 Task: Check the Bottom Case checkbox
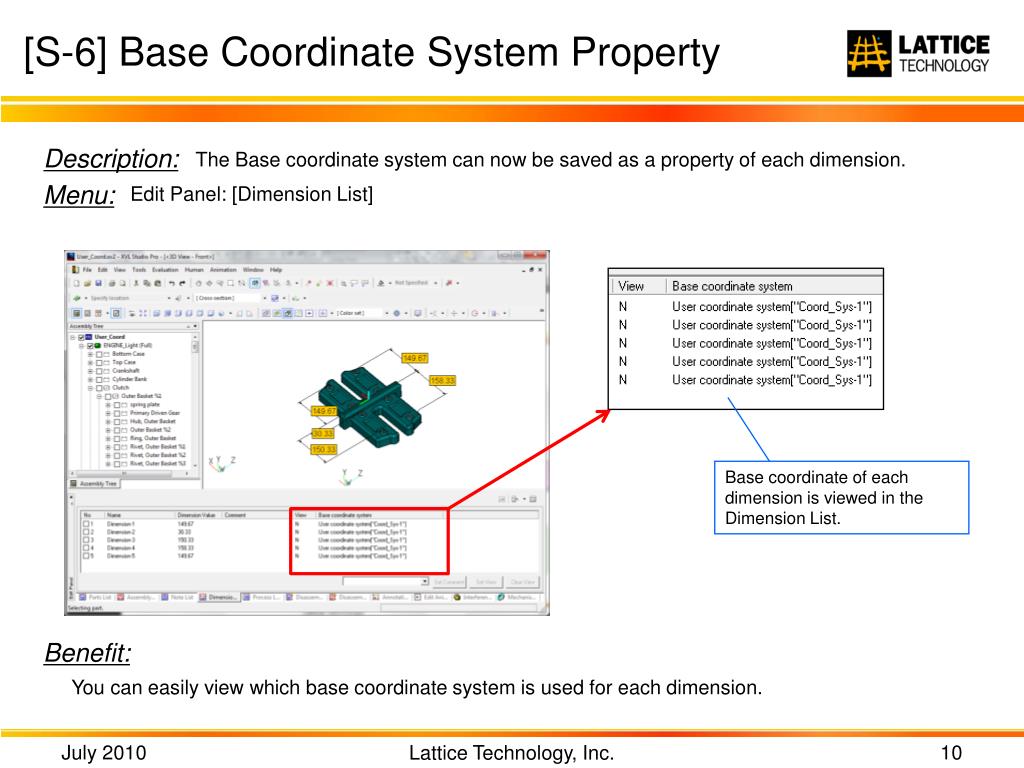point(99,355)
